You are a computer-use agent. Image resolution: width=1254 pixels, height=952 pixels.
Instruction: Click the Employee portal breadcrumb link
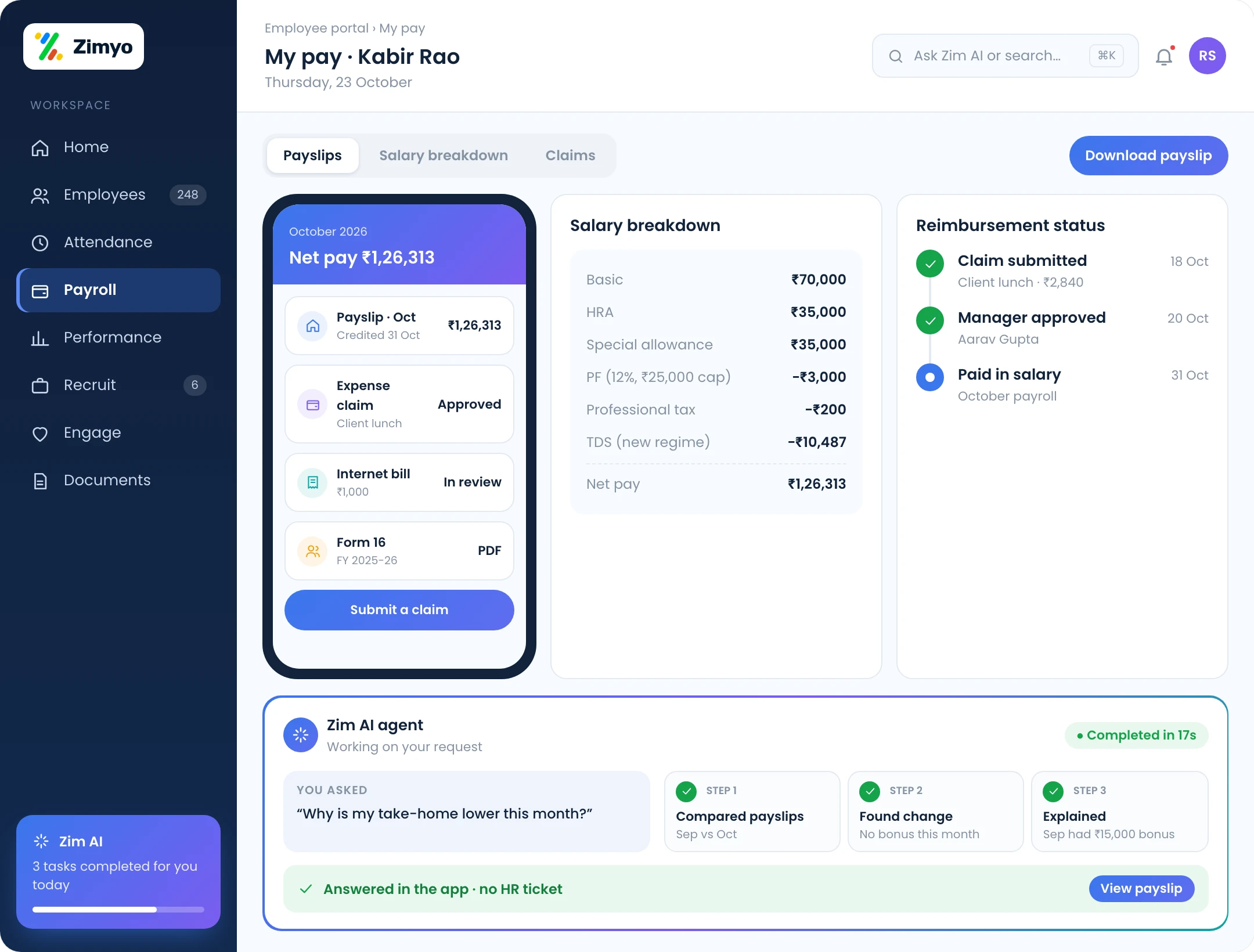point(316,28)
